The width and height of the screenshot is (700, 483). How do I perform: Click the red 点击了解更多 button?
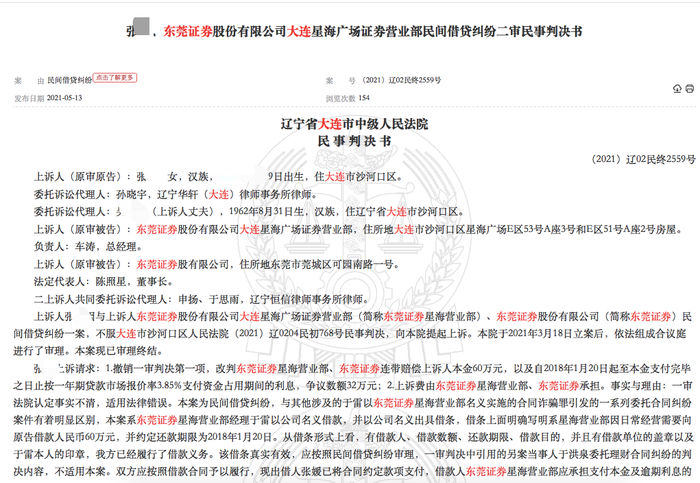click(x=115, y=78)
